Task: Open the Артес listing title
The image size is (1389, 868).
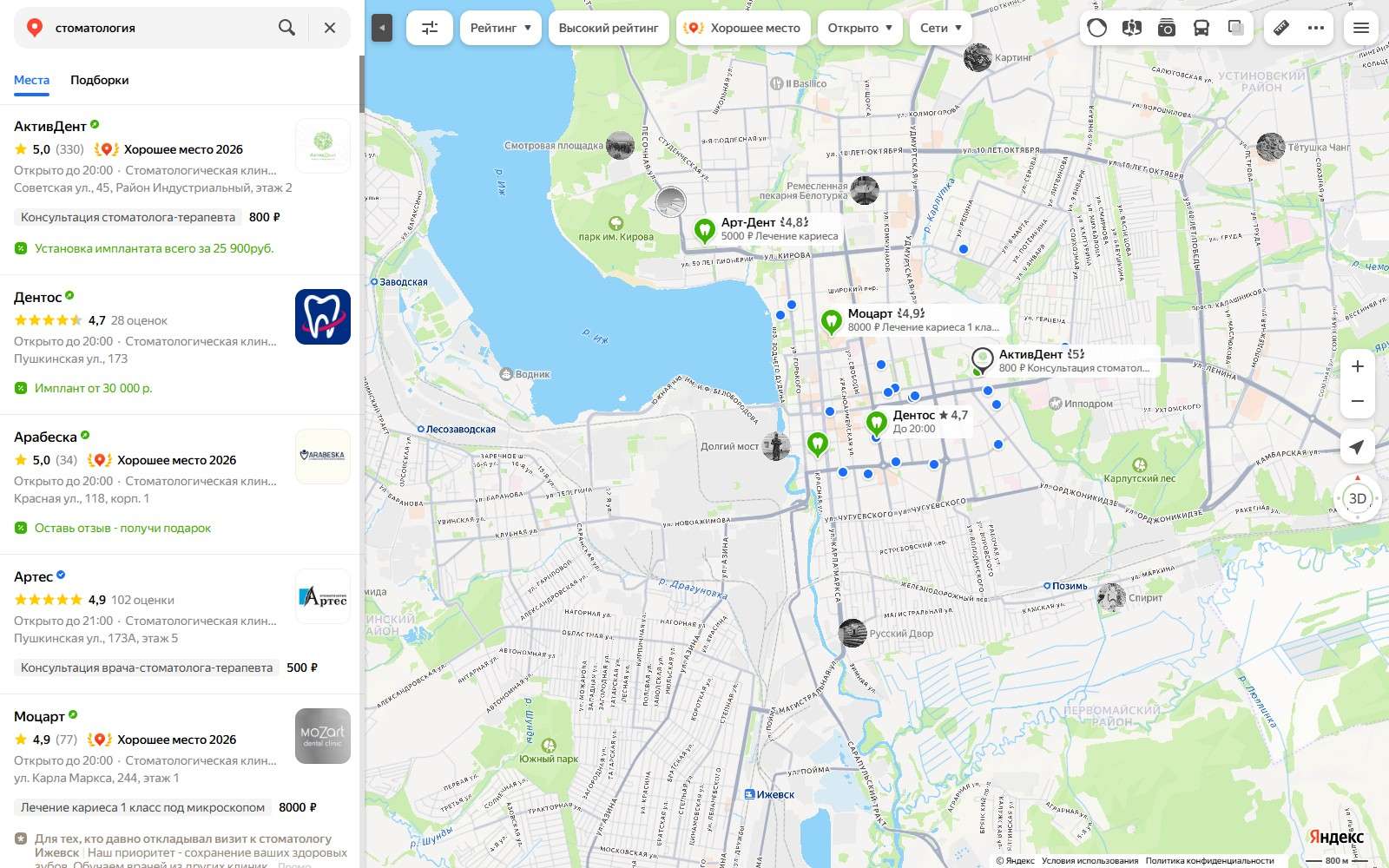Action: pyautogui.click(x=34, y=576)
